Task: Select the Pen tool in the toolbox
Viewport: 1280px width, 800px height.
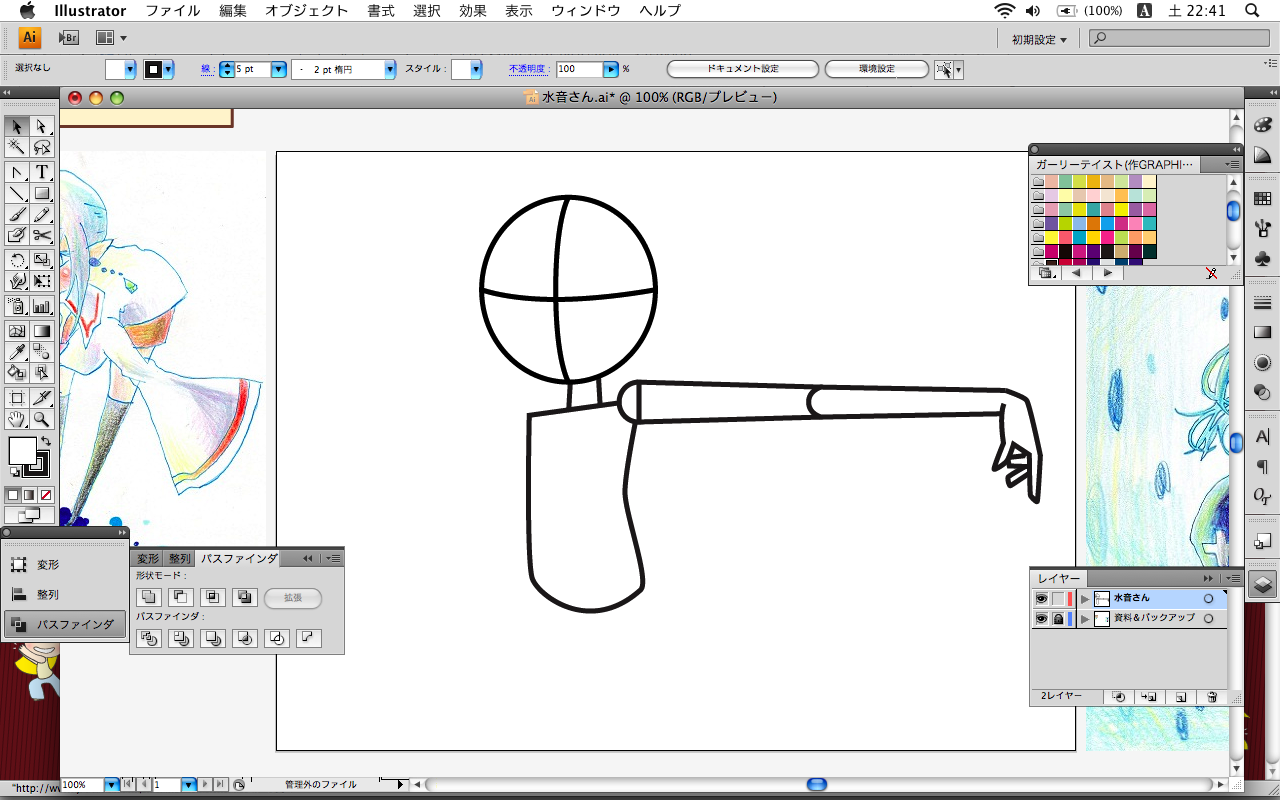Action: pyautogui.click(x=17, y=172)
